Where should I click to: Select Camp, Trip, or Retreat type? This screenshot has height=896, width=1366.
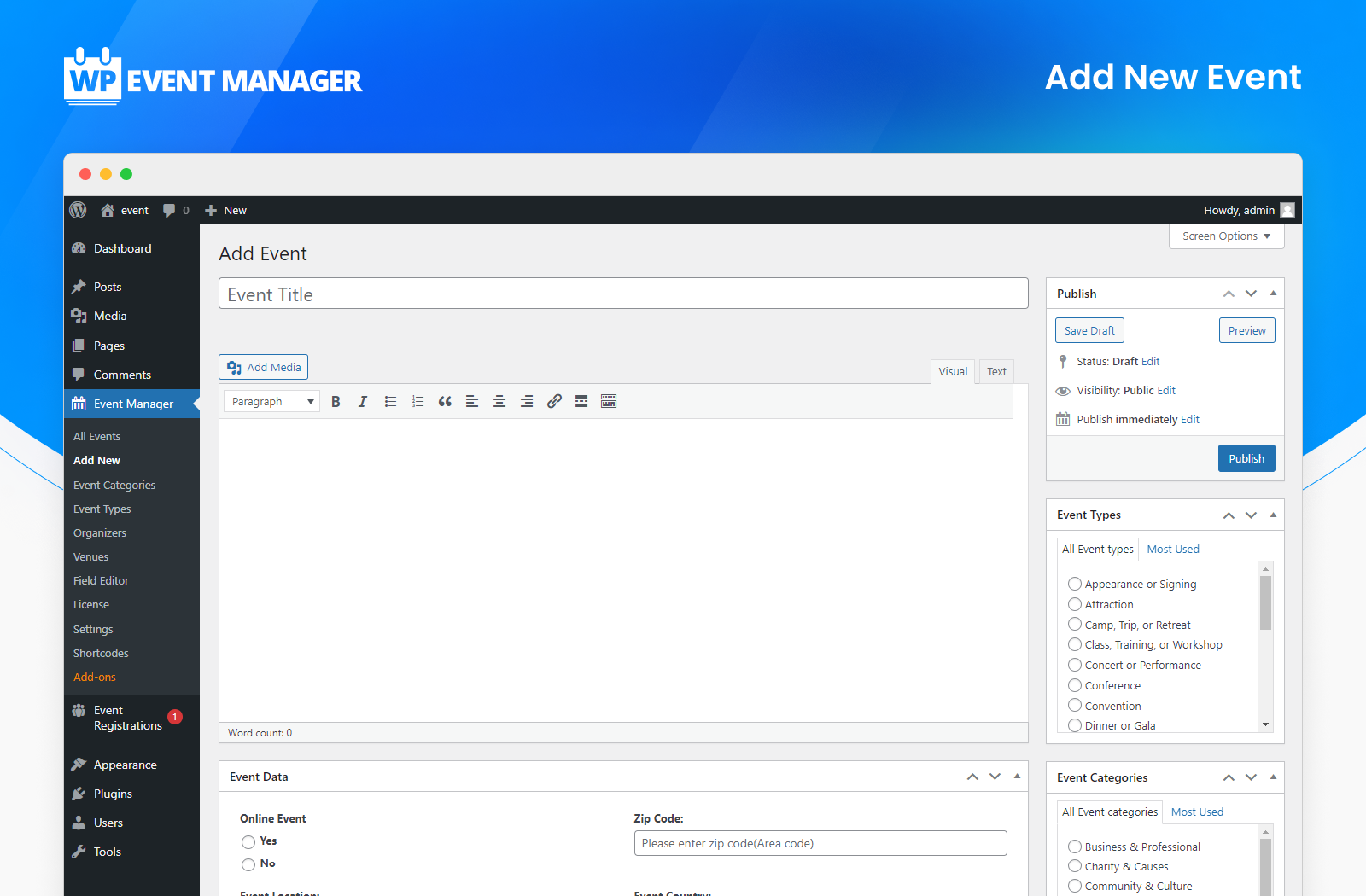pyautogui.click(x=1075, y=625)
